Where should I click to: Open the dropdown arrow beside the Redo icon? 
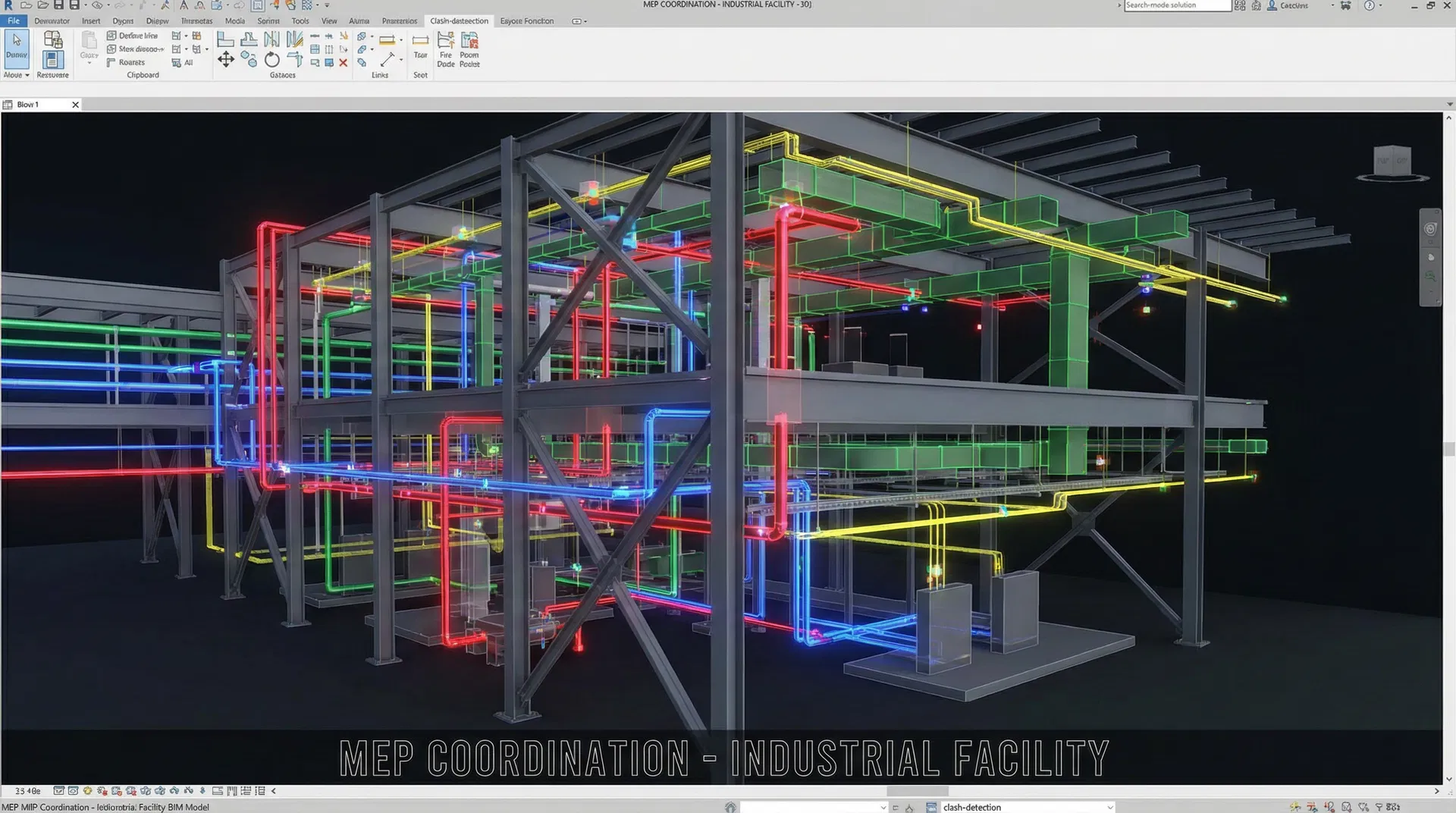[x=133, y=5]
